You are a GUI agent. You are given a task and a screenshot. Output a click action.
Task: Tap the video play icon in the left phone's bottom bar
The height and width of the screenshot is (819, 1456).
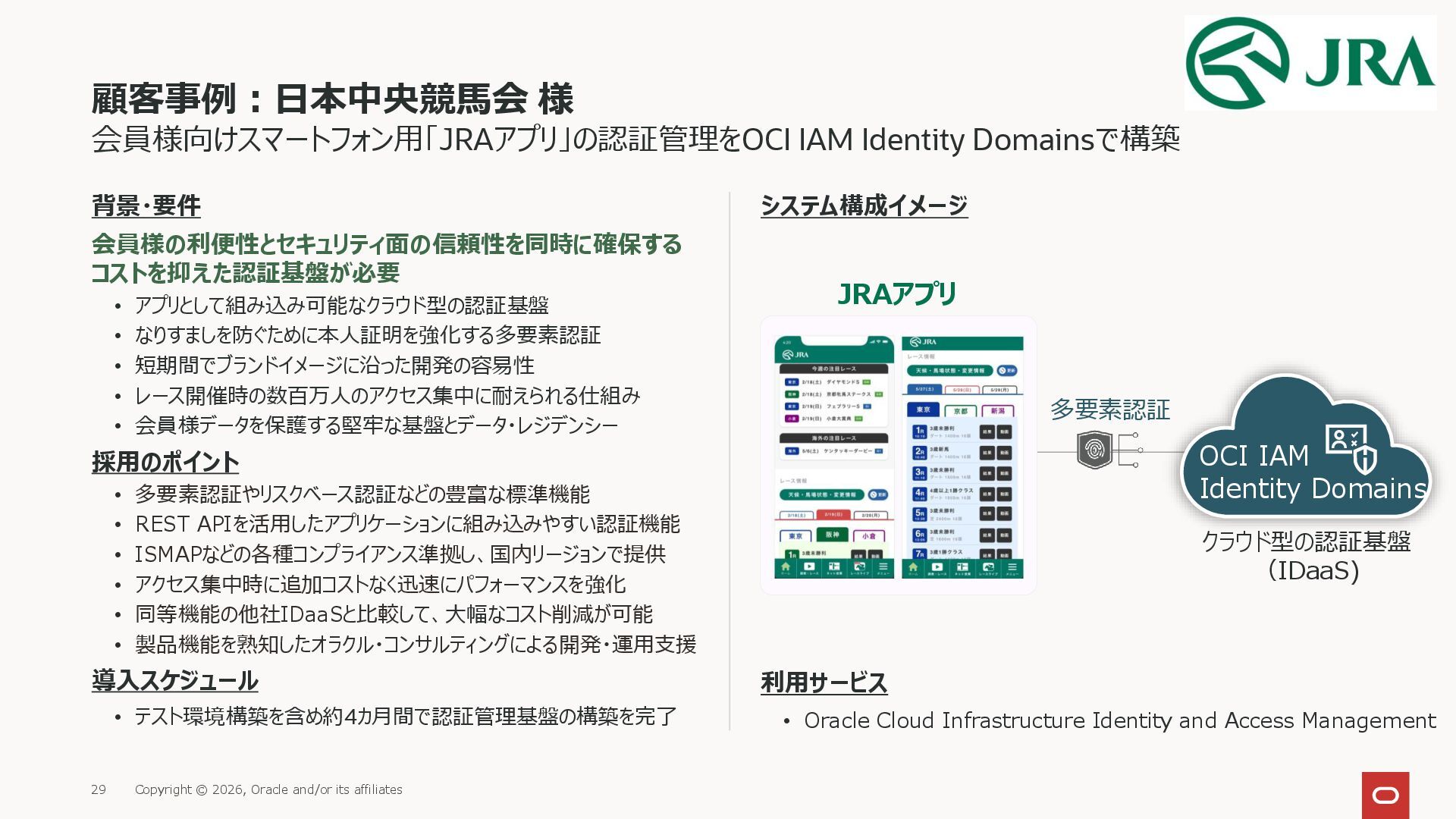(x=809, y=567)
